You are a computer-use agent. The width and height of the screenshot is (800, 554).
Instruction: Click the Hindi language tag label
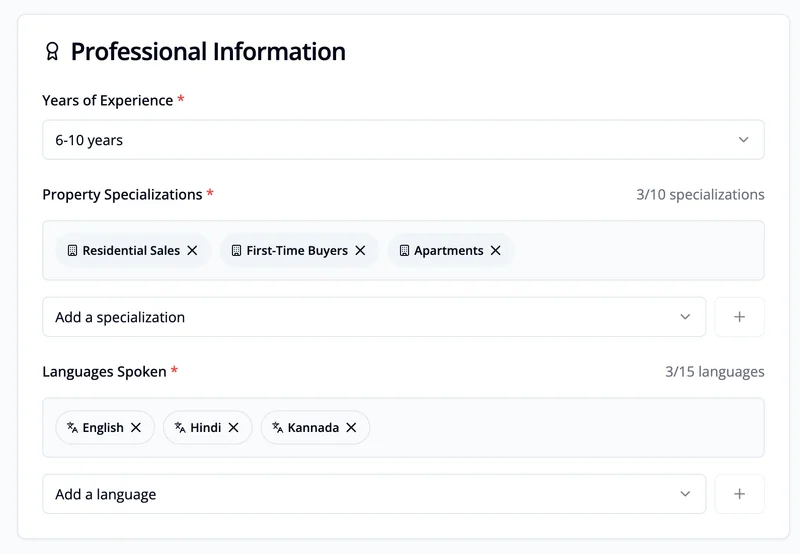coord(206,428)
